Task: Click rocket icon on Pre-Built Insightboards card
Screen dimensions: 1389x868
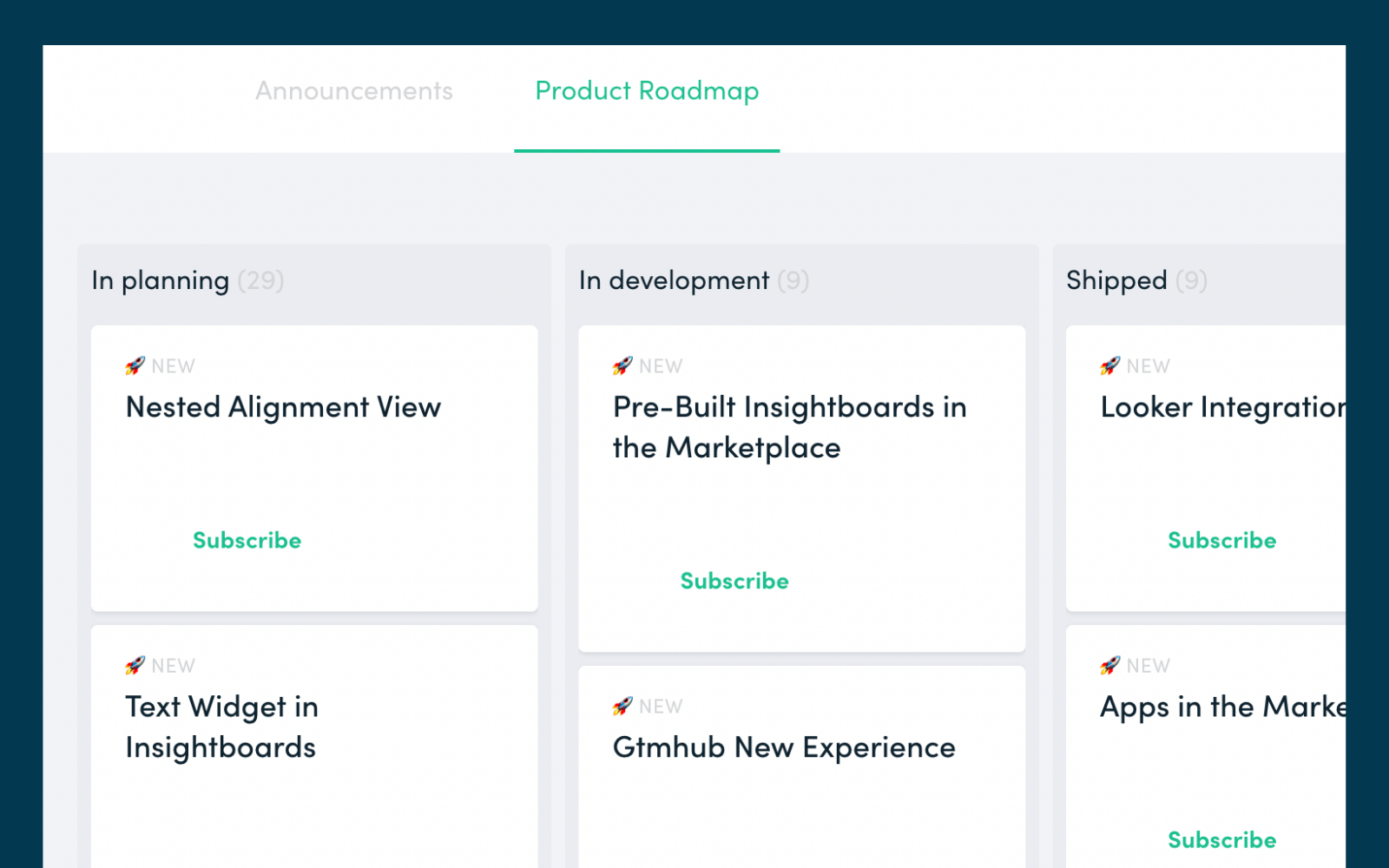Action: point(622,365)
